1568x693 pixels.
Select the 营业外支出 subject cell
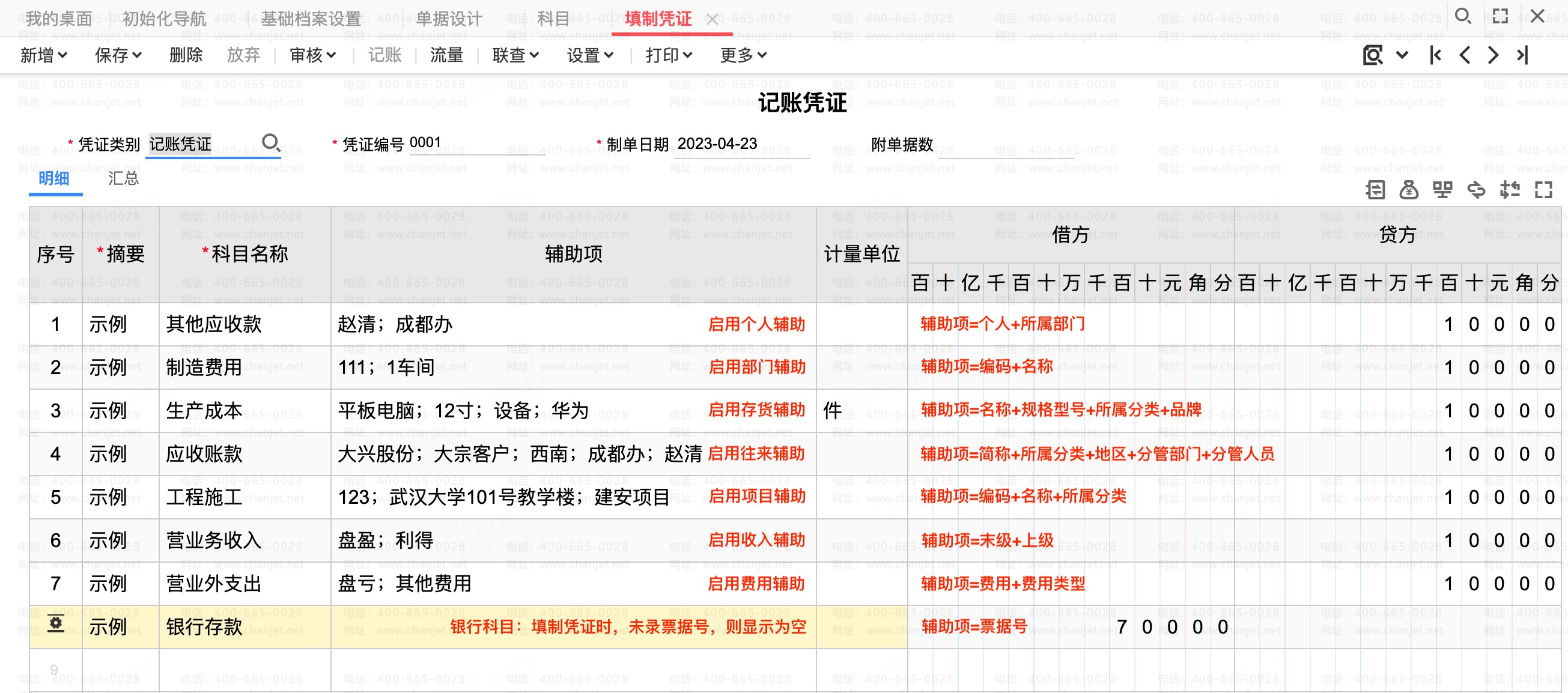tap(245, 584)
